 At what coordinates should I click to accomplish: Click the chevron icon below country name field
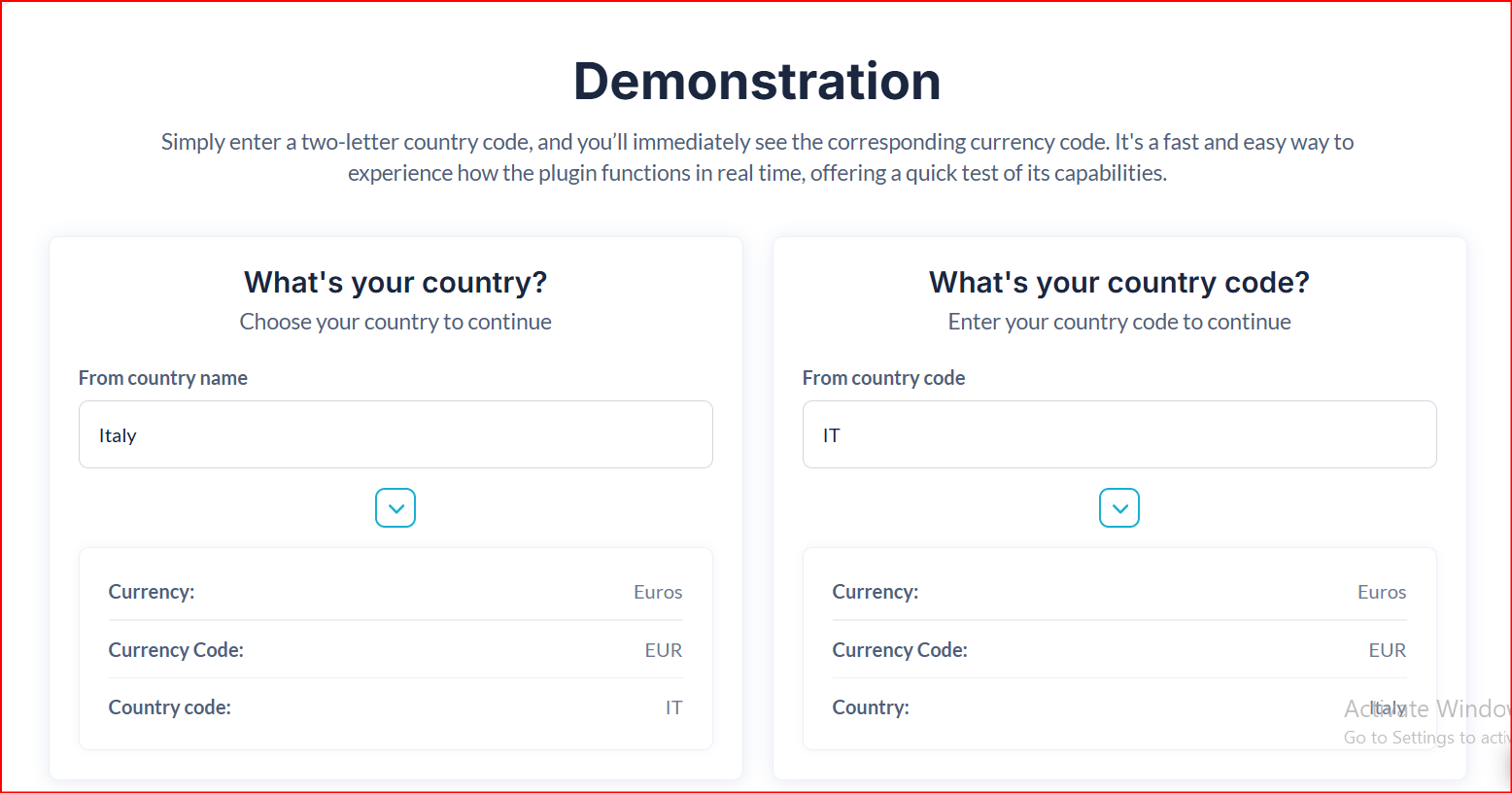(395, 508)
